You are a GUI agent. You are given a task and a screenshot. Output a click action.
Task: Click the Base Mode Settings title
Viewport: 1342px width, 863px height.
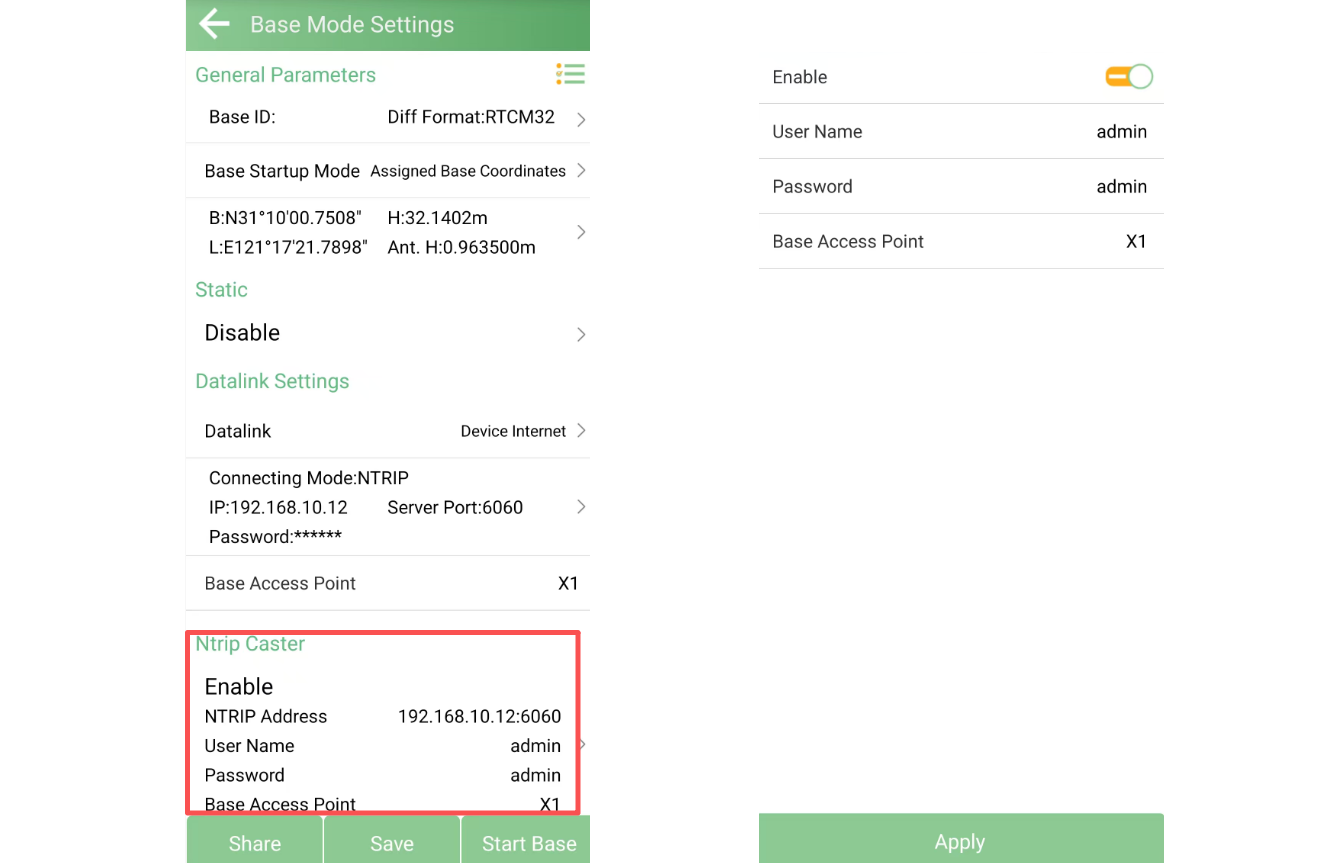coord(352,25)
